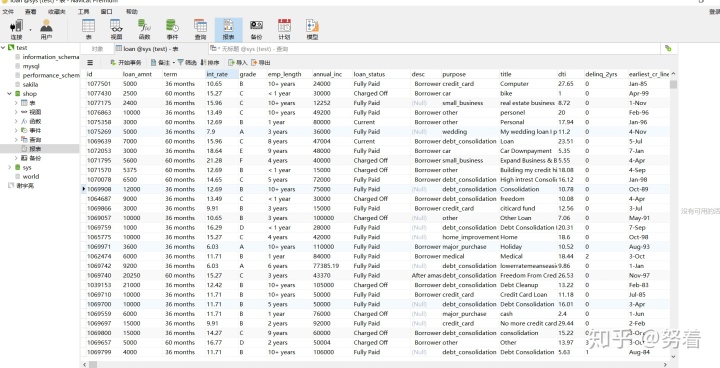This screenshot has height=368, width=720.
Task: Expand the 查询 node under shop
Action: click(x=16, y=140)
